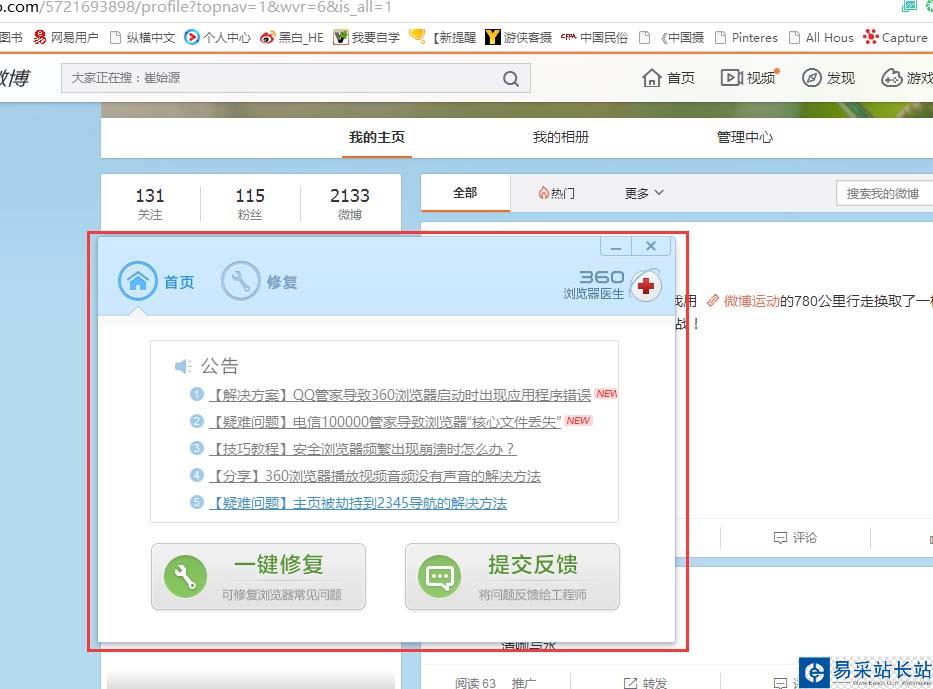Open the 网易用户 bookmark
Viewport: 933px width, 689px height.
pyautogui.click(x=65, y=37)
